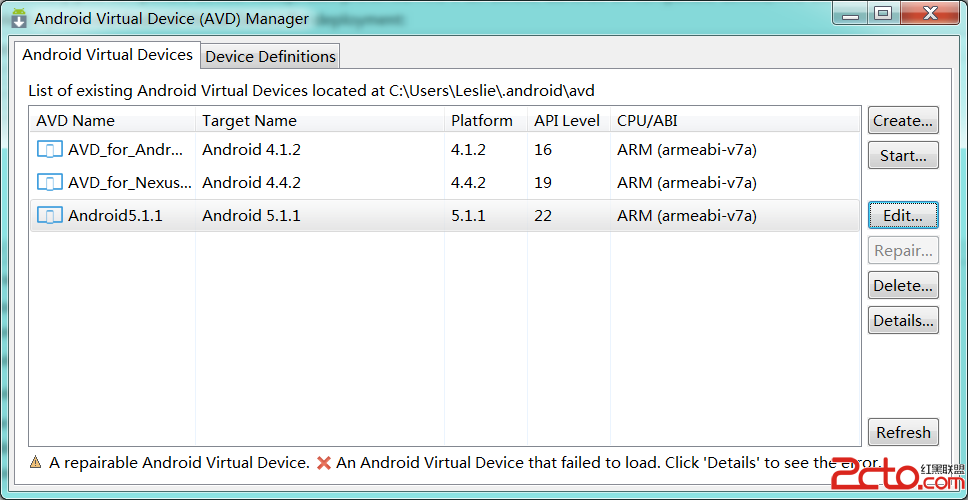Delete the selected AVD
This screenshot has width=968, height=500.
(903, 285)
